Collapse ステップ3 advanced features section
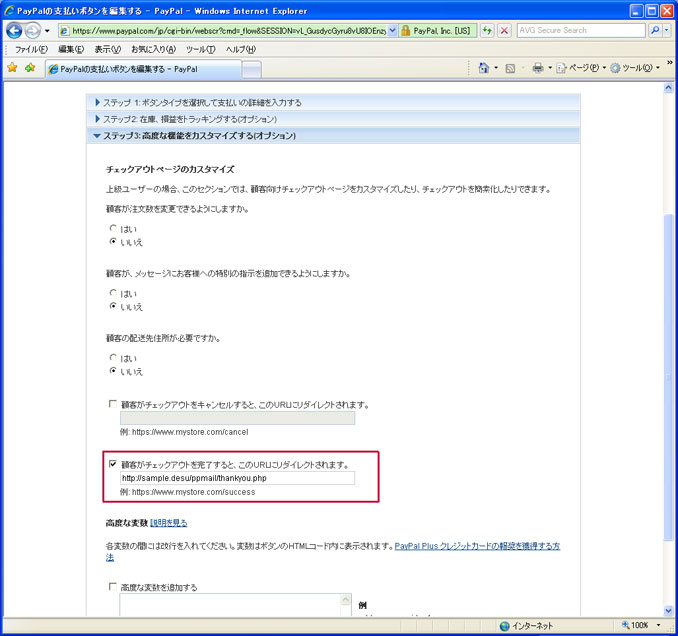Screen dimensions: 678x636 [x=333, y=135]
